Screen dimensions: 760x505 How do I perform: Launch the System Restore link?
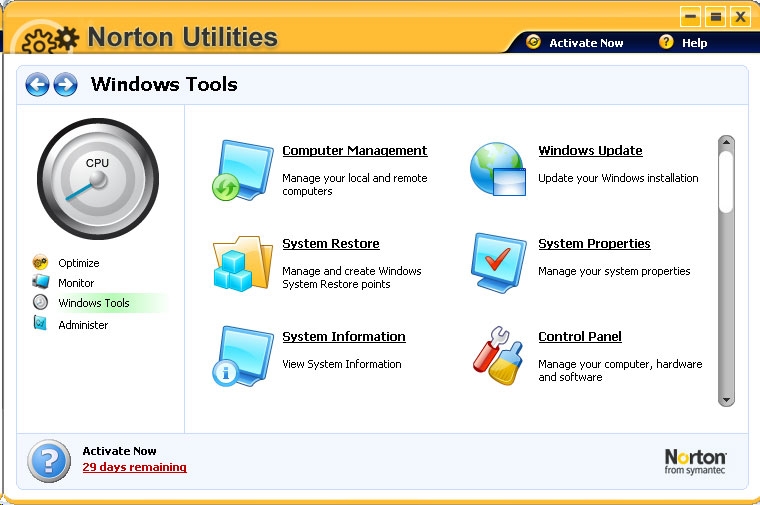pos(331,244)
